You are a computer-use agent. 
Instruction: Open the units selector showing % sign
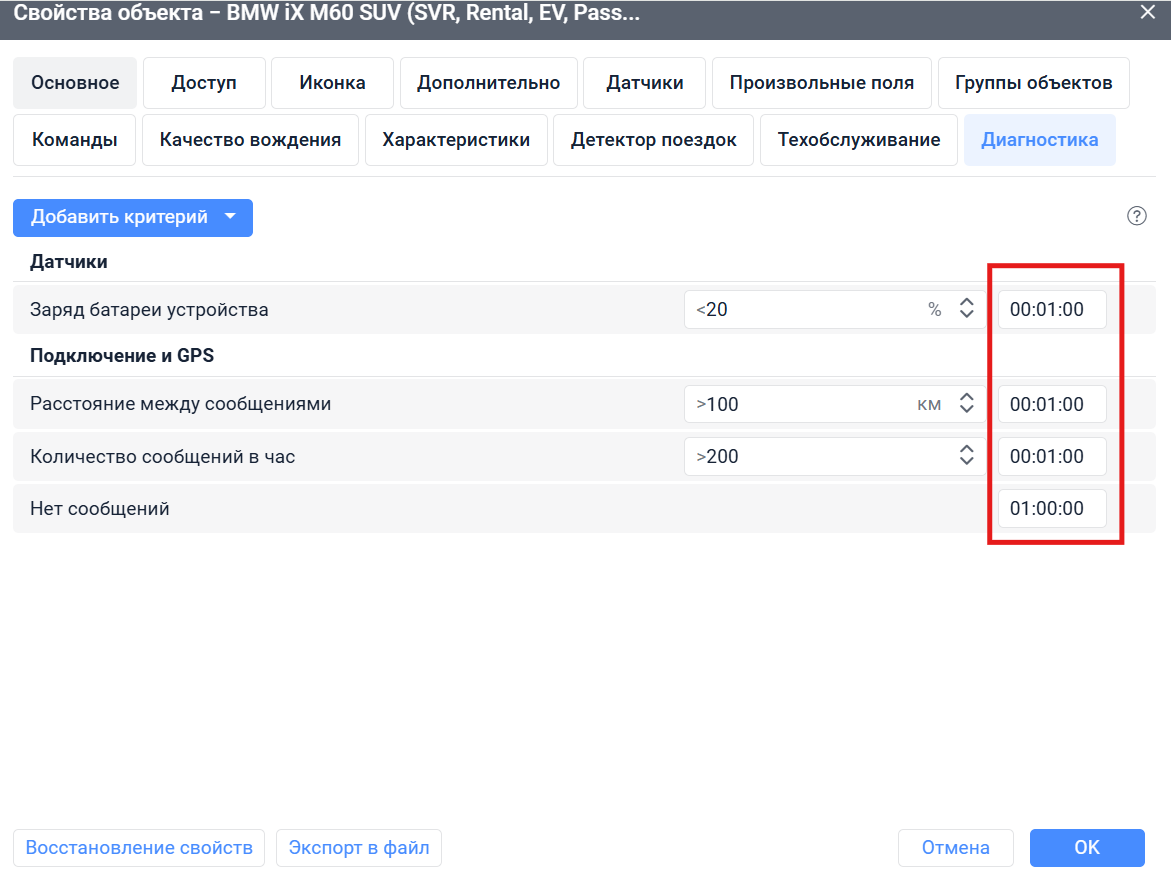[x=934, y=310]
